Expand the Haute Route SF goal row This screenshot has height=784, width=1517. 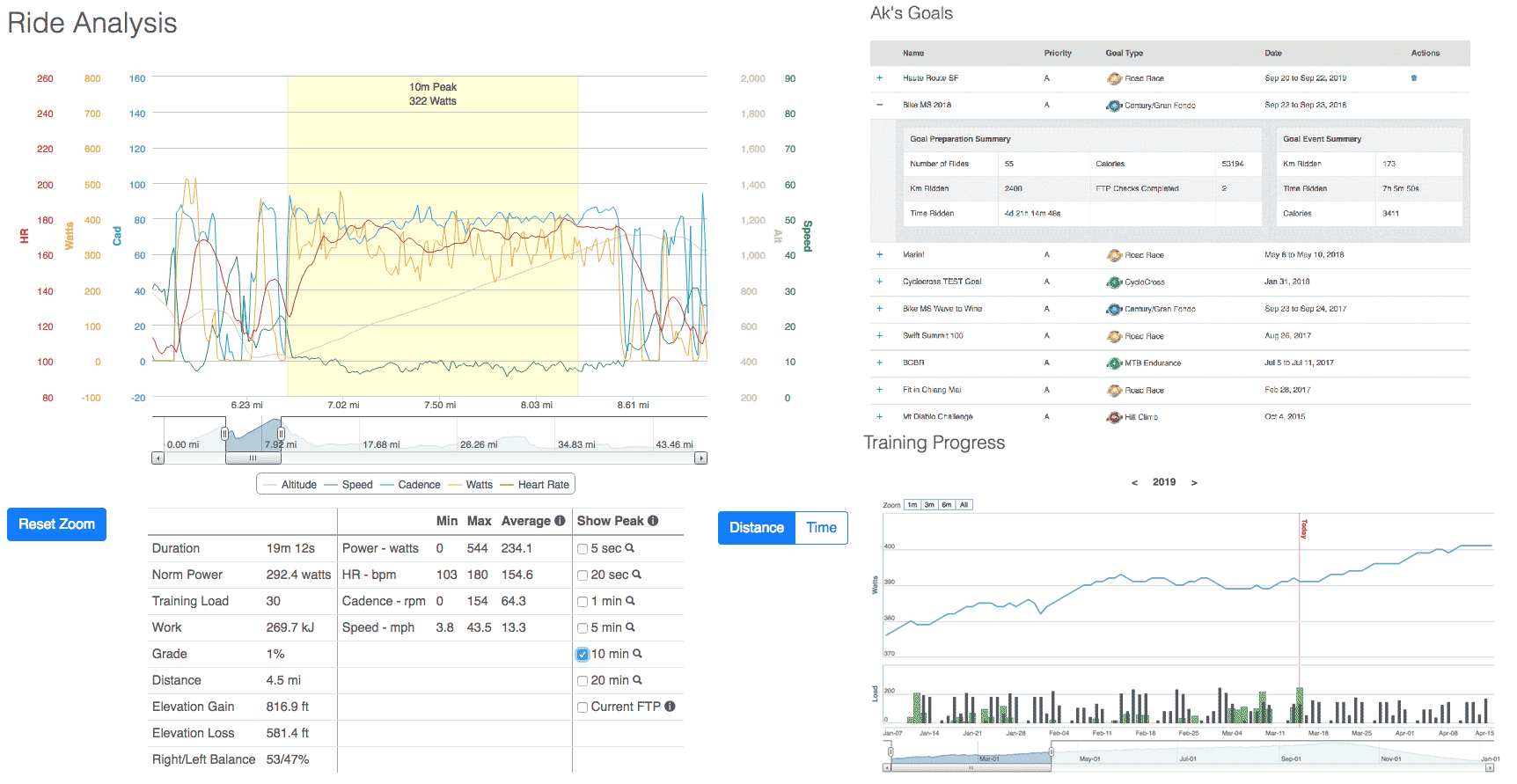coord(879,78)
